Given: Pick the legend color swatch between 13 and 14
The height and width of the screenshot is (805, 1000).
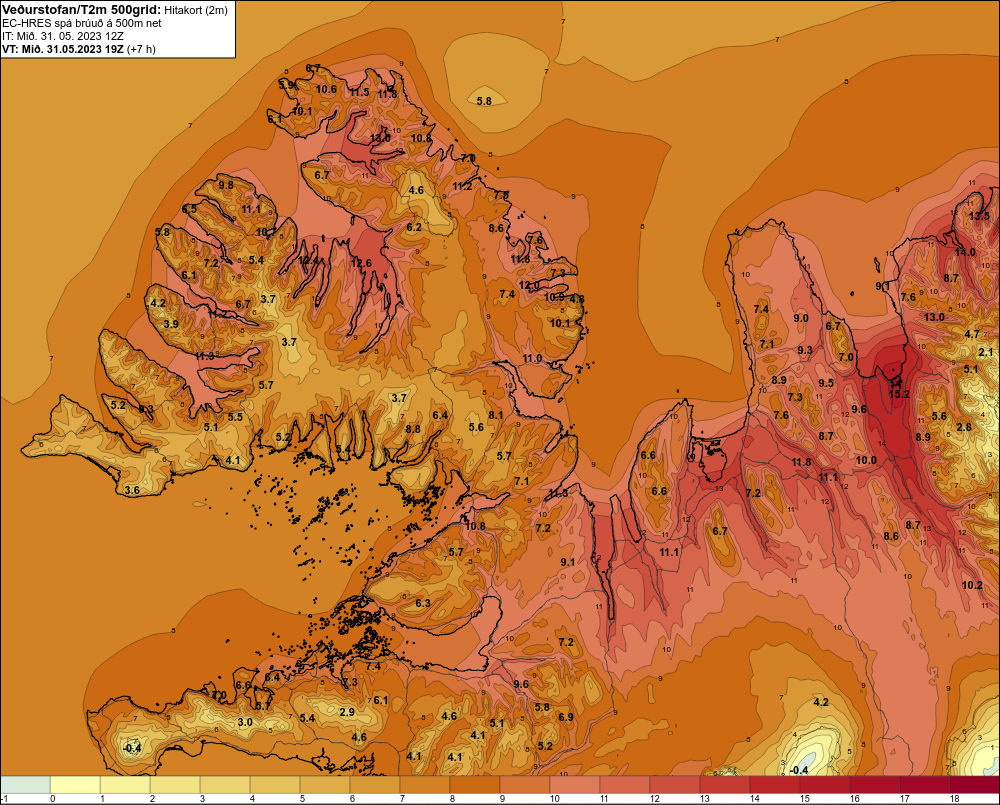Looking at the screenshot, I should point(724,784).
